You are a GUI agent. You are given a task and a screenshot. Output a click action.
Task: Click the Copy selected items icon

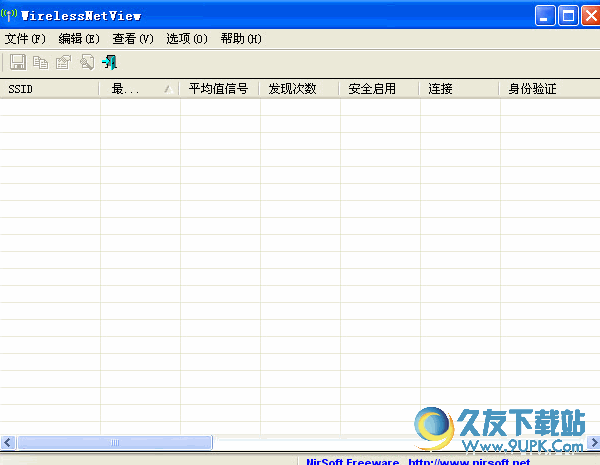41,62
